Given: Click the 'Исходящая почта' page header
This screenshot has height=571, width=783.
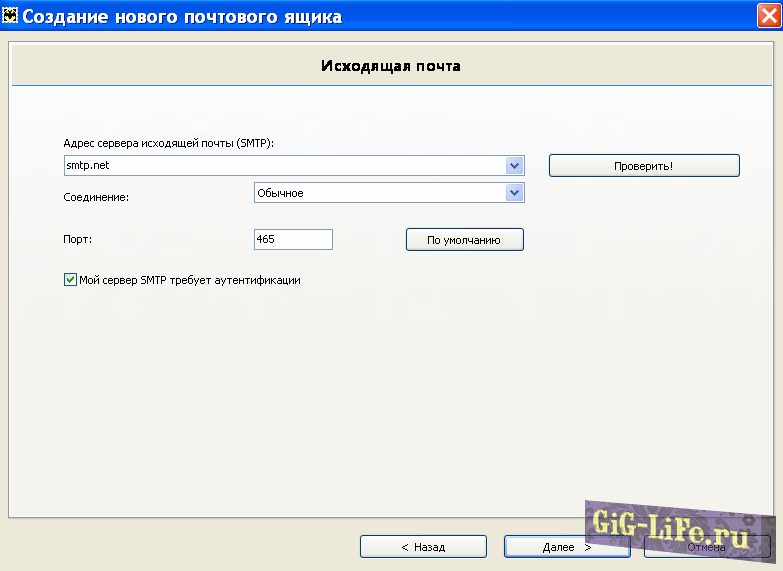Looking at the screenshot, I should coord(390,66).
